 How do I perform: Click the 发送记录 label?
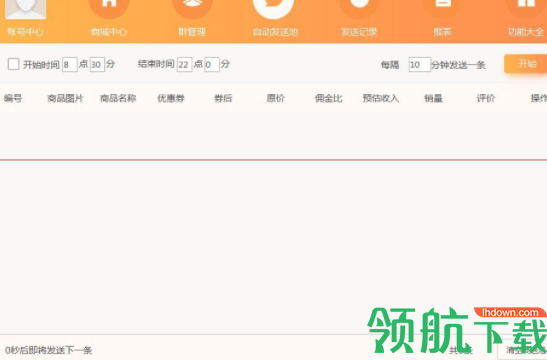point(359,32)
